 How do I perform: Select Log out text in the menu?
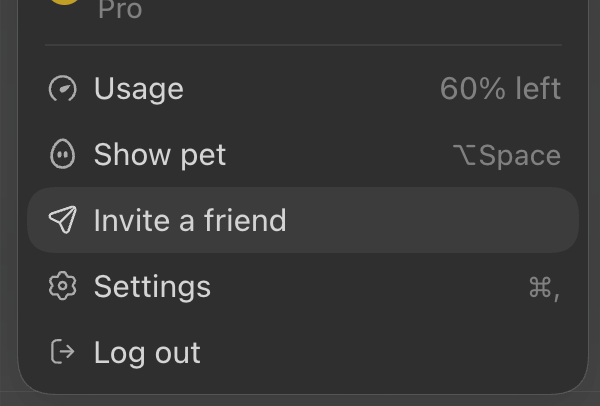[147, 352]
